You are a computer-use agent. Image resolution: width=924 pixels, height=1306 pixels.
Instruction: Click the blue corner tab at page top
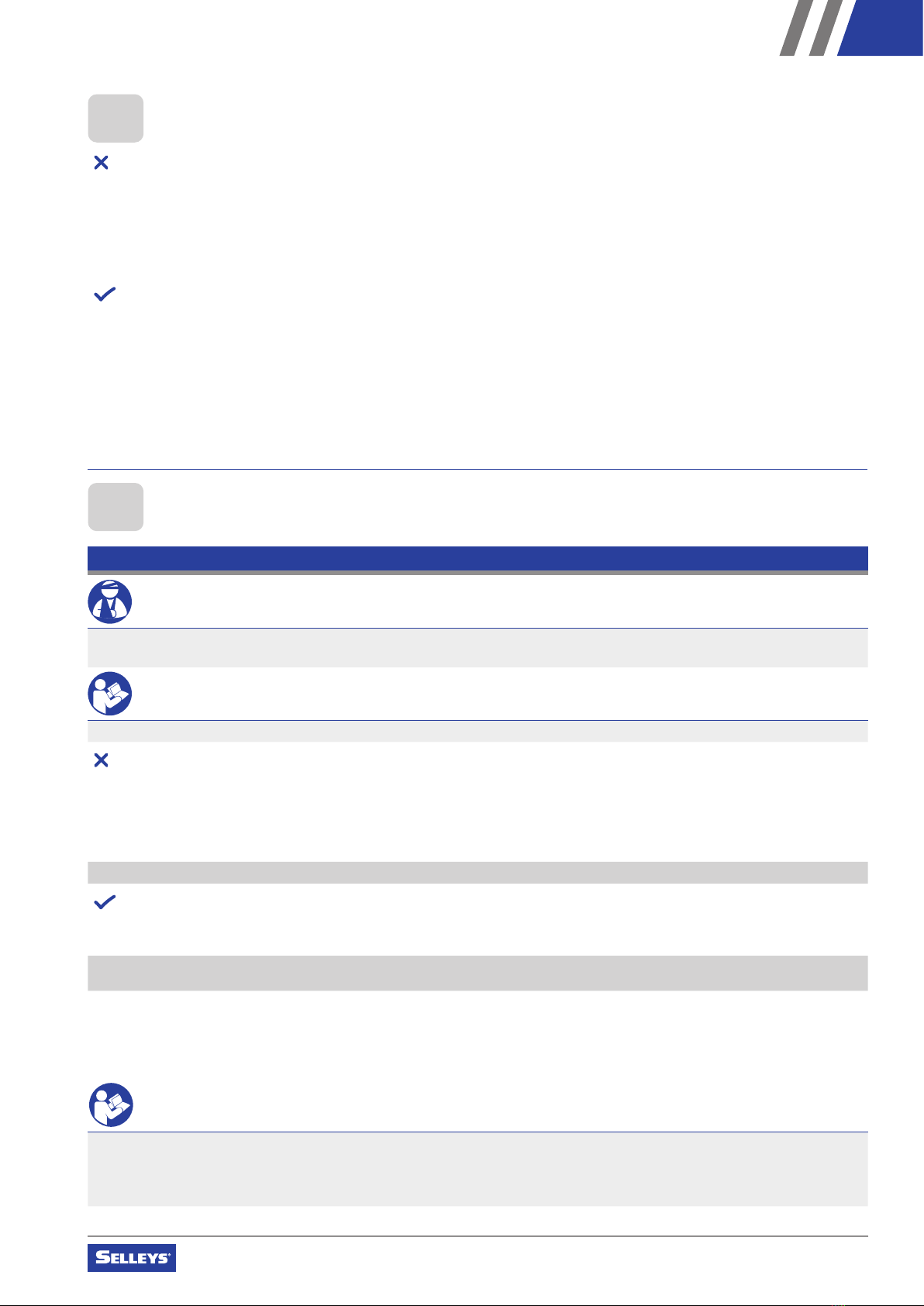click(881, 28)
